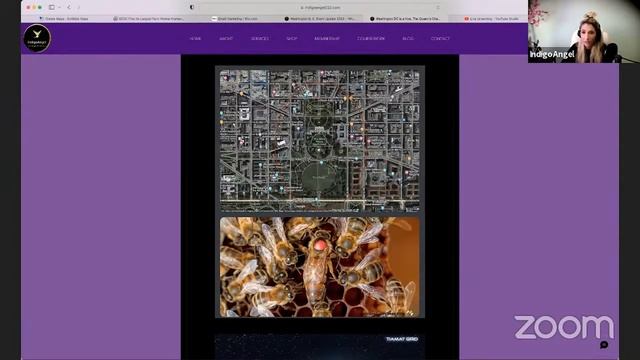Open the SERVICES navigation link
Viewport: 640px width, 360px height.
(260, 39)
